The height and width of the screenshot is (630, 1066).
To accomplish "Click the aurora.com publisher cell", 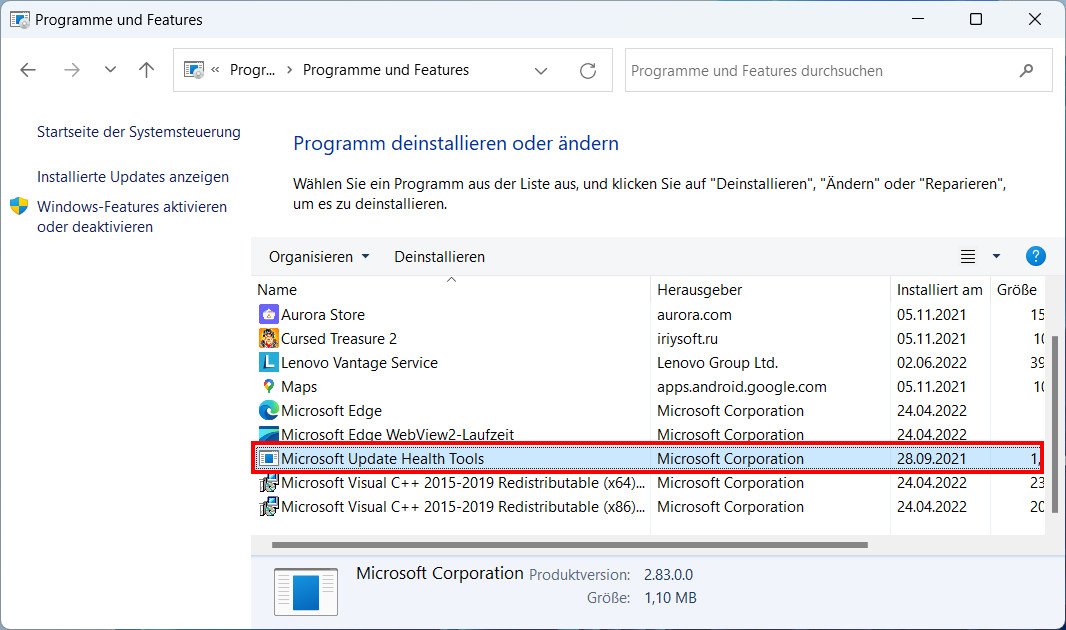I will (x=694, y=315).
